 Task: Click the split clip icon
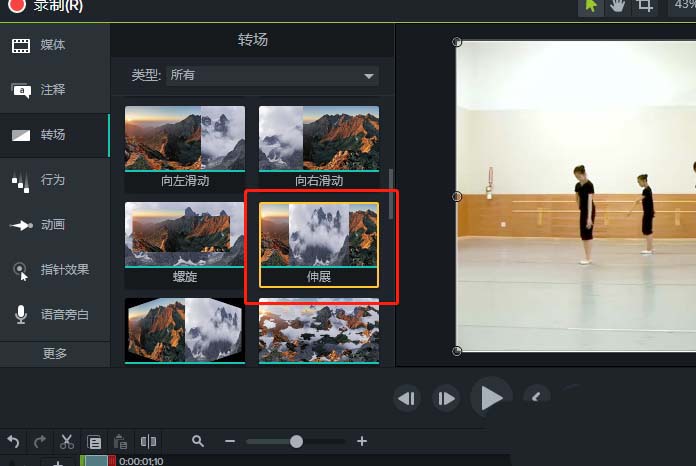coord(148,441)
